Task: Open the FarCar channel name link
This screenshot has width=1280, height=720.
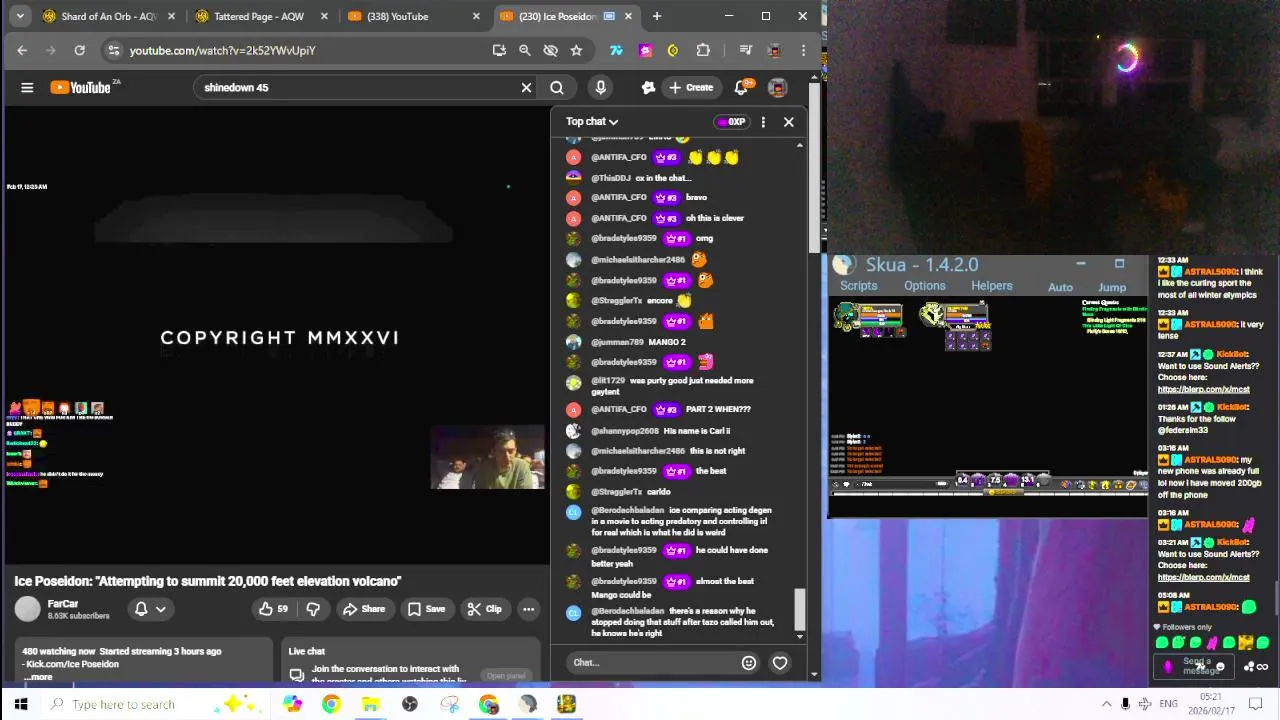Action: coord(63,604)
